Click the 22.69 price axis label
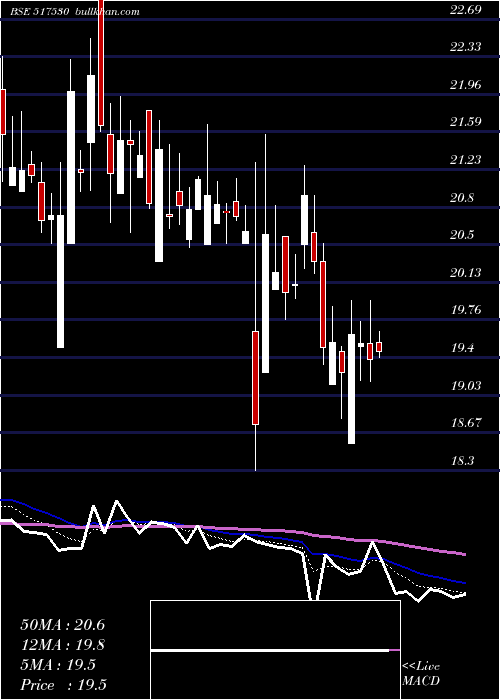The width and height of the screenshot is (500, 700). (x=466, y=10)
